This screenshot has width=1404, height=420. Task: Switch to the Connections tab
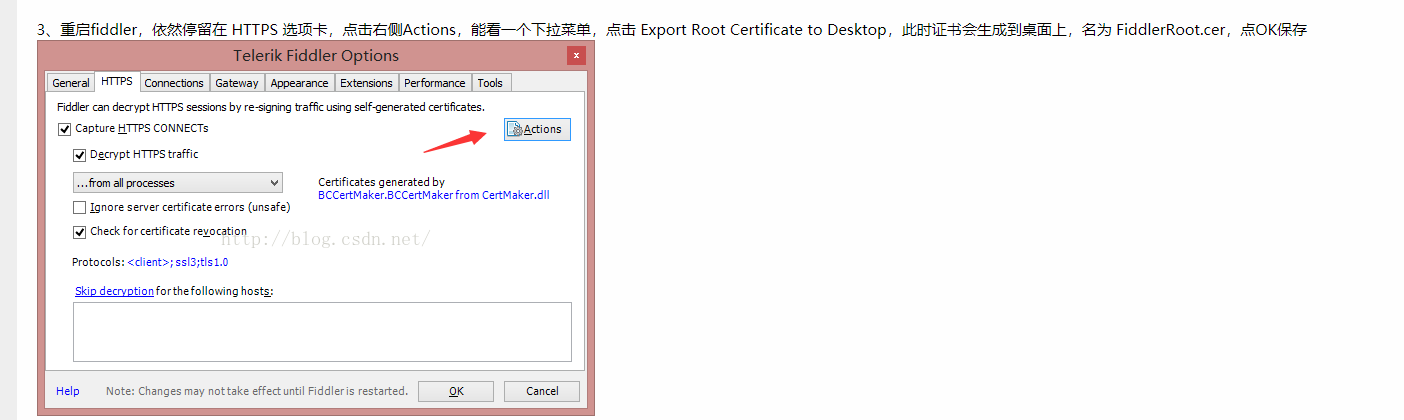tap(174, 83)
